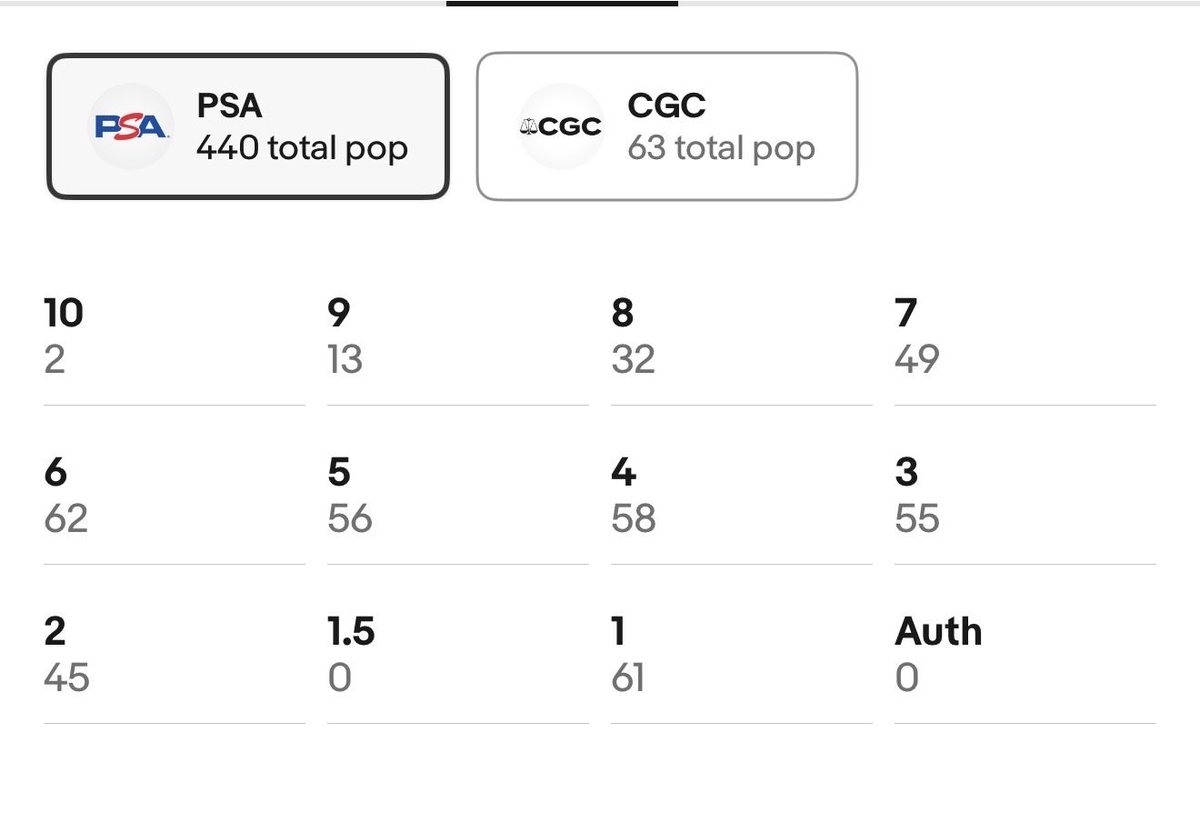
Task: Click the '440 total pop' text
Action: 302,149
